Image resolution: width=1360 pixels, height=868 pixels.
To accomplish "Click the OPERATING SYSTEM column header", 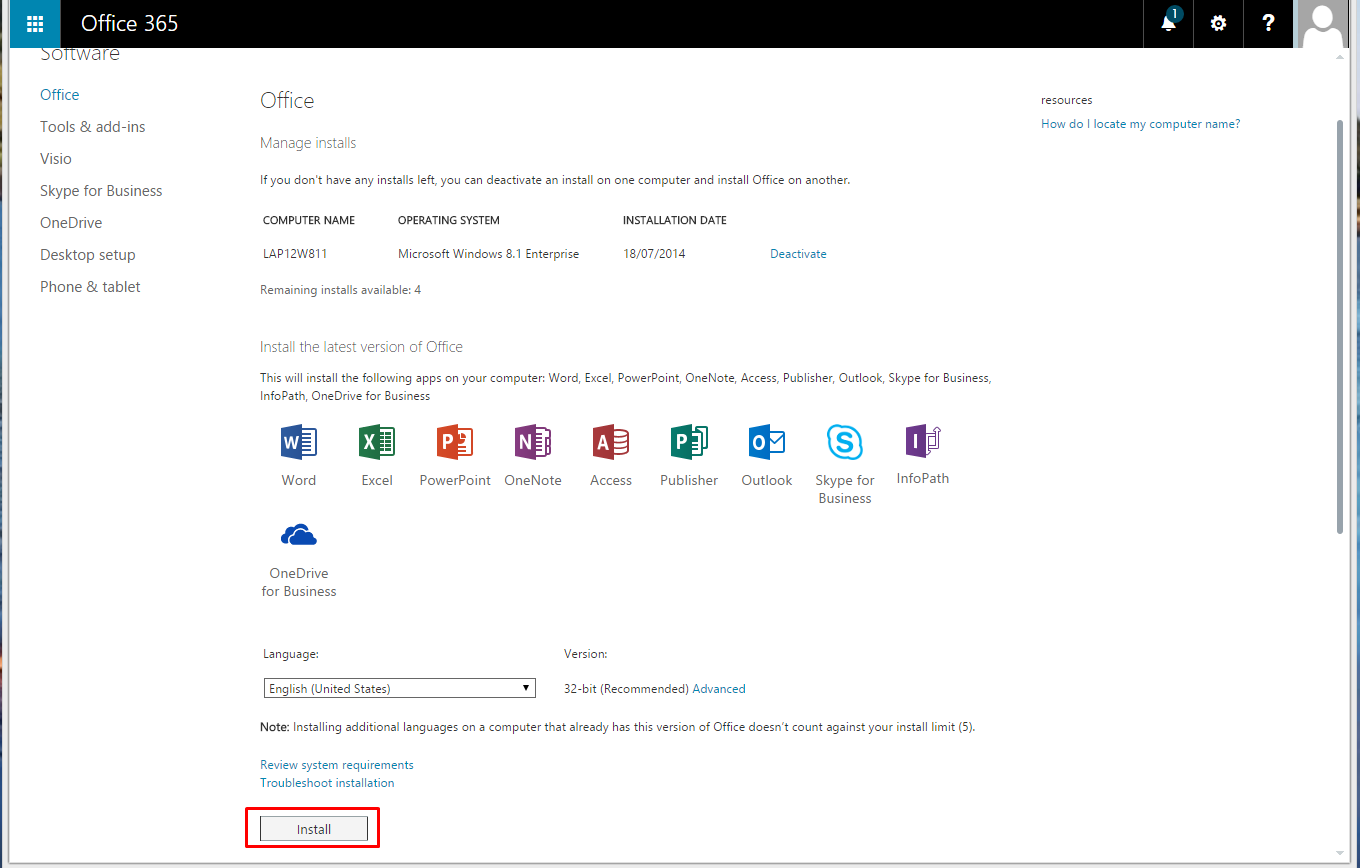I will (x=449, y=220).
